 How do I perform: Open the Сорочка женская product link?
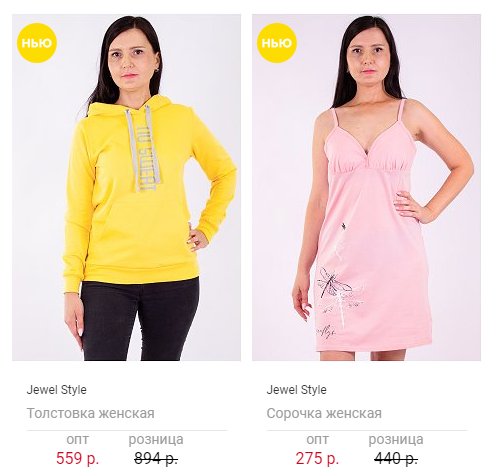coord(324,413)
